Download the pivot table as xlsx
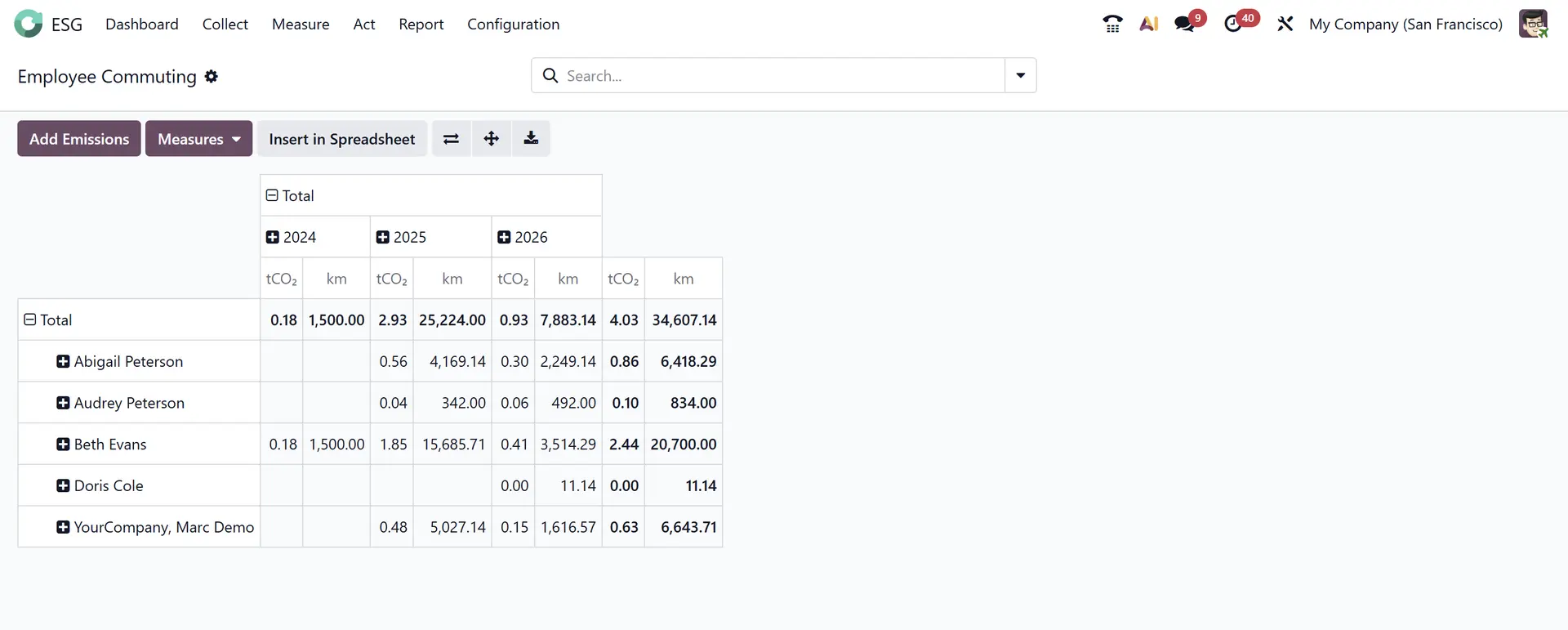The height and width of the screenshot is (630, 1568). coord(531,139)
